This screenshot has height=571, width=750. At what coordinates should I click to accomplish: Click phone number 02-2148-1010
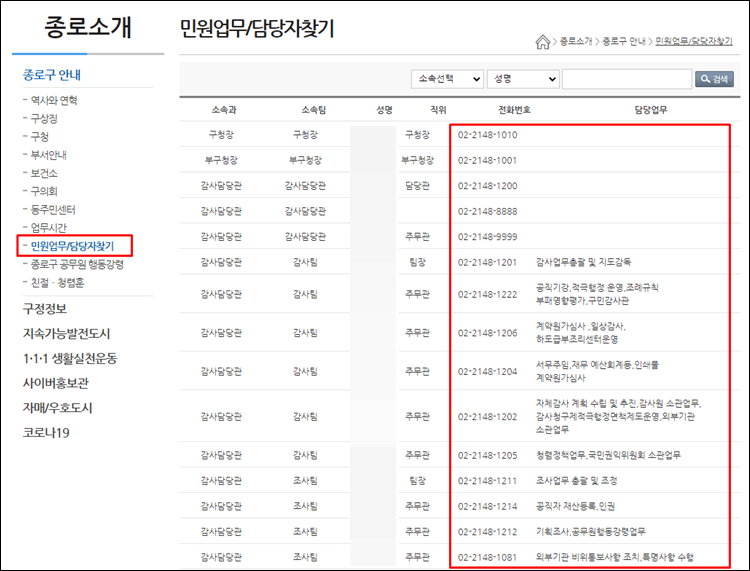coord(487,135)
